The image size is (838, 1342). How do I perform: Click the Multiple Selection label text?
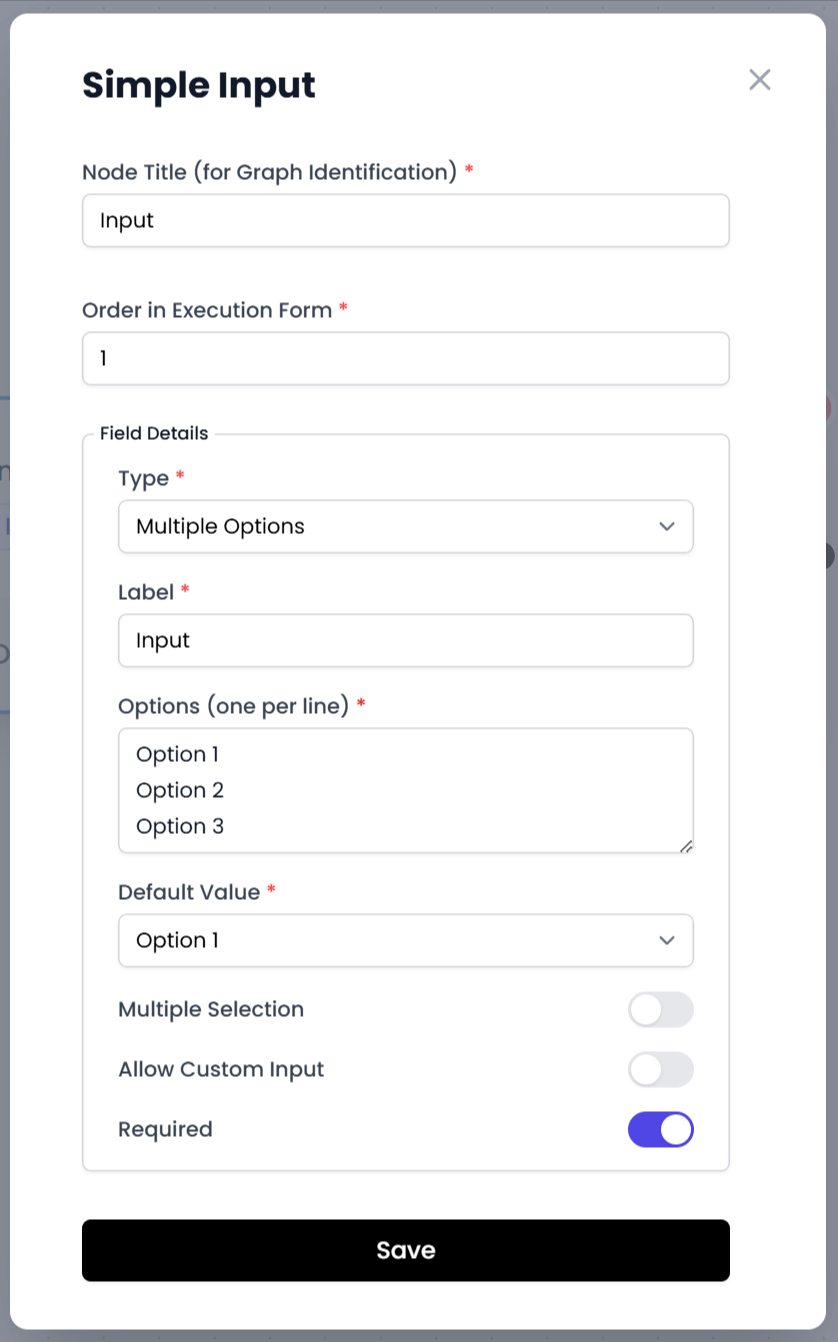point(211,1010)
